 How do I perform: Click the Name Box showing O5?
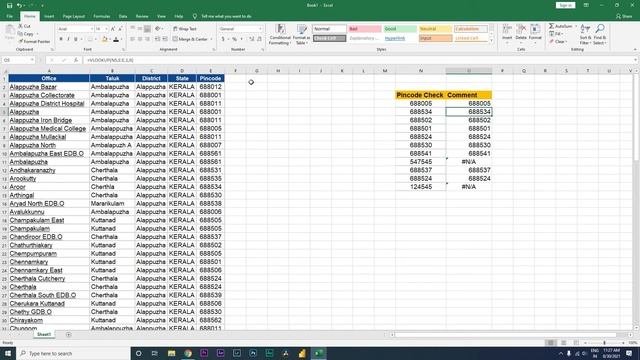18,60
